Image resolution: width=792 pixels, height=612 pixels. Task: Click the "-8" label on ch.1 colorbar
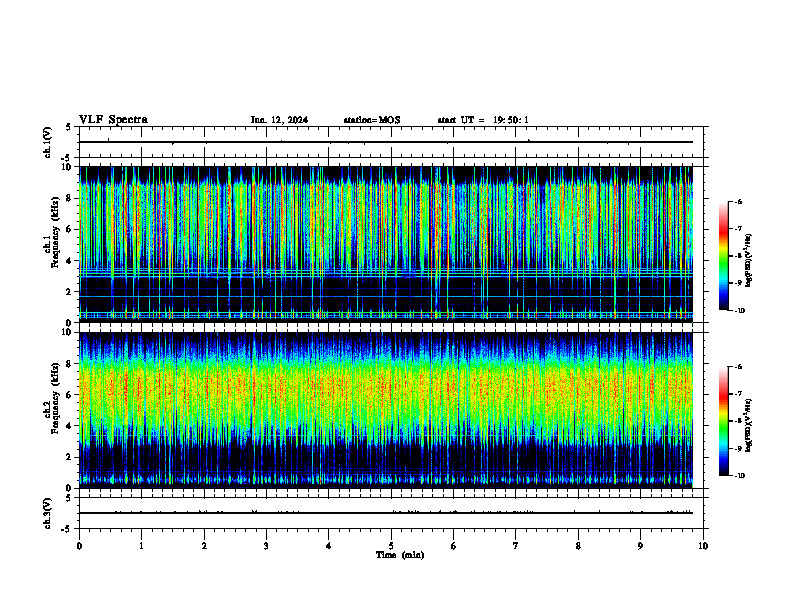[x=738, y=256]
